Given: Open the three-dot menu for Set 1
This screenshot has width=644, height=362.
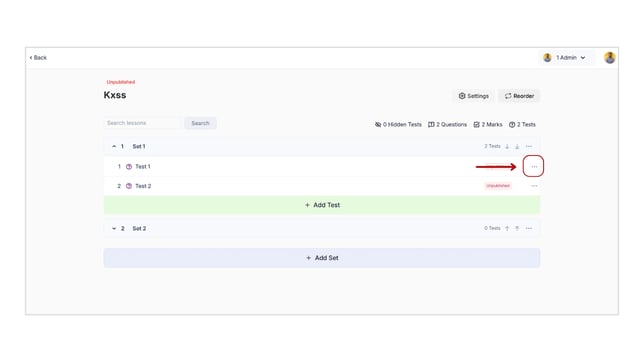Looking at the screenshot, I should [529, 146].
